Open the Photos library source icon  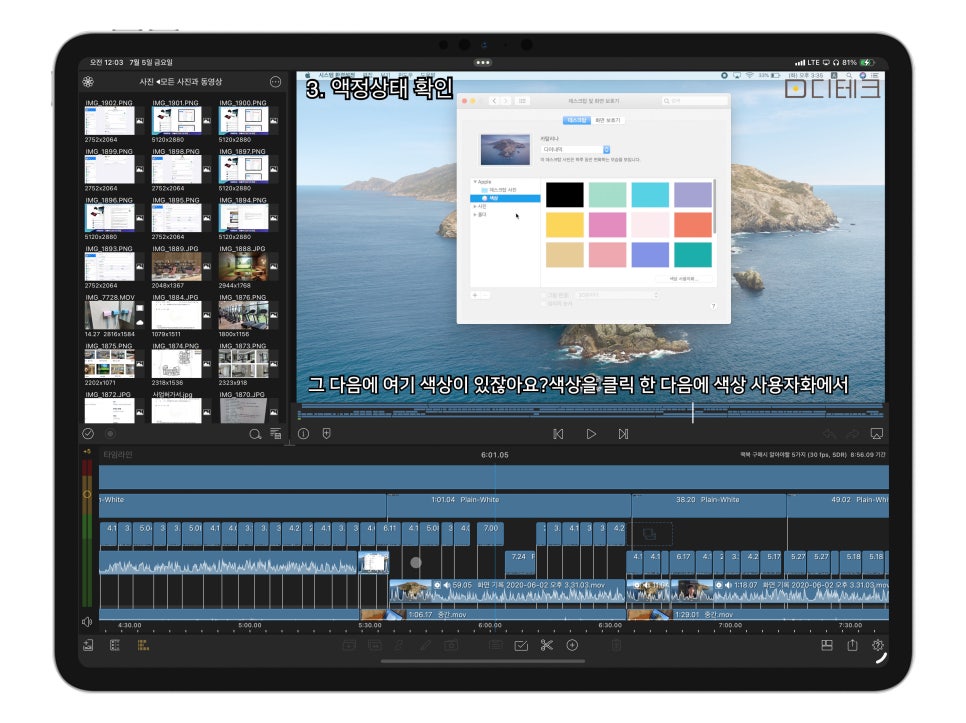[x=88, y=82]
